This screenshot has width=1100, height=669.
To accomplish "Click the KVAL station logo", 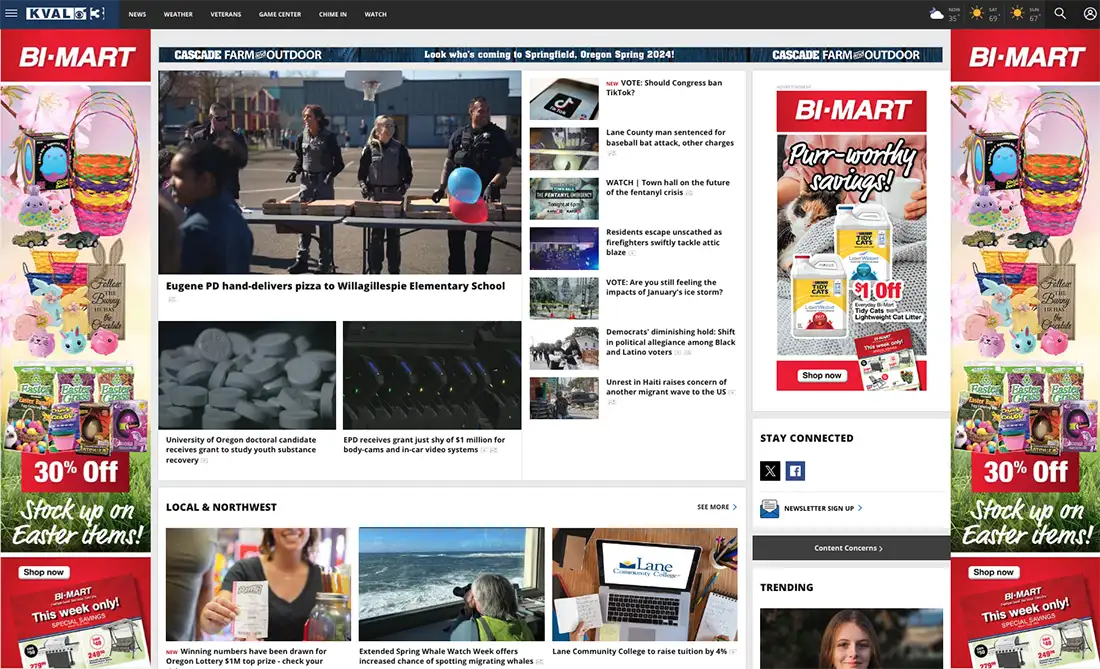I will [x=65, y=13].
